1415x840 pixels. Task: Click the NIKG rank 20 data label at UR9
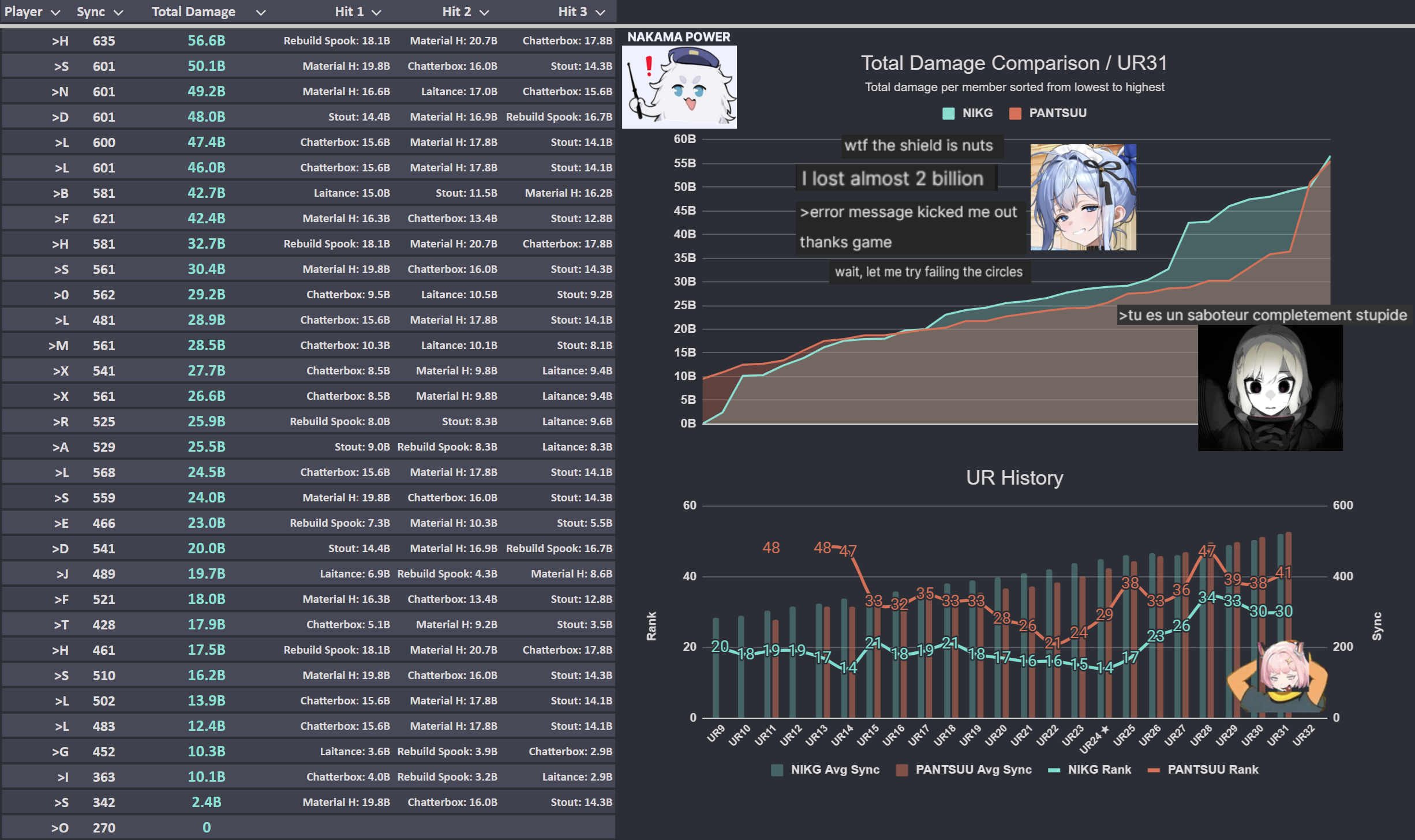pyautogui.click(x=720, y=646)
